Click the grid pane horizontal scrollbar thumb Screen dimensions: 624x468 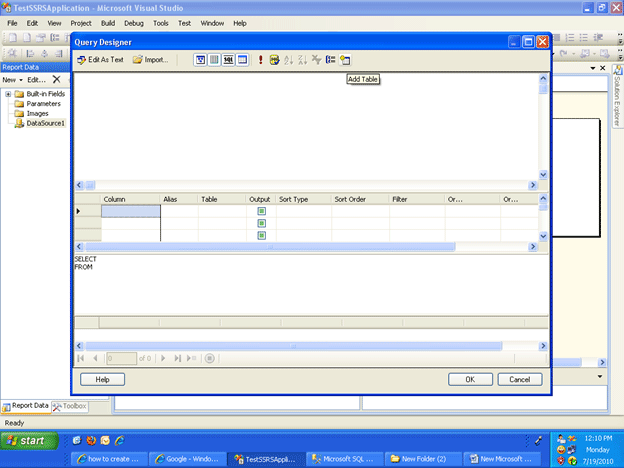270,247
